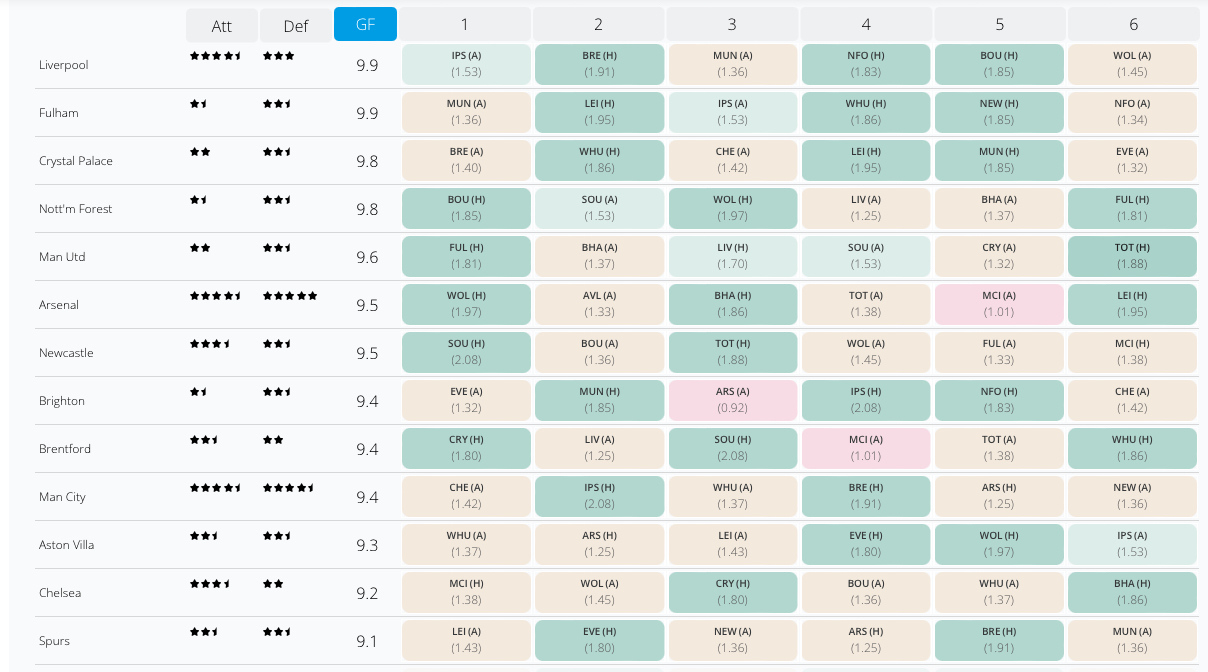Click Chelsea's defence star rating

pyautogui.click(x=273, y=584)
